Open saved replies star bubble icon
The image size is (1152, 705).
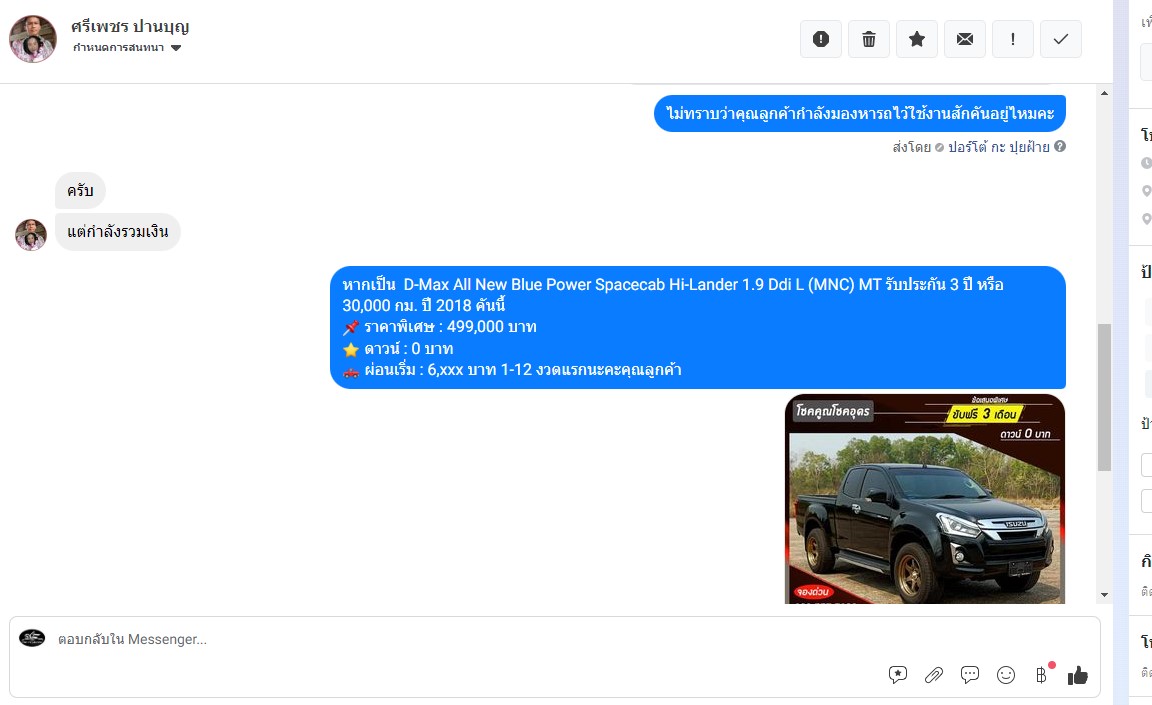pos(898,675)
